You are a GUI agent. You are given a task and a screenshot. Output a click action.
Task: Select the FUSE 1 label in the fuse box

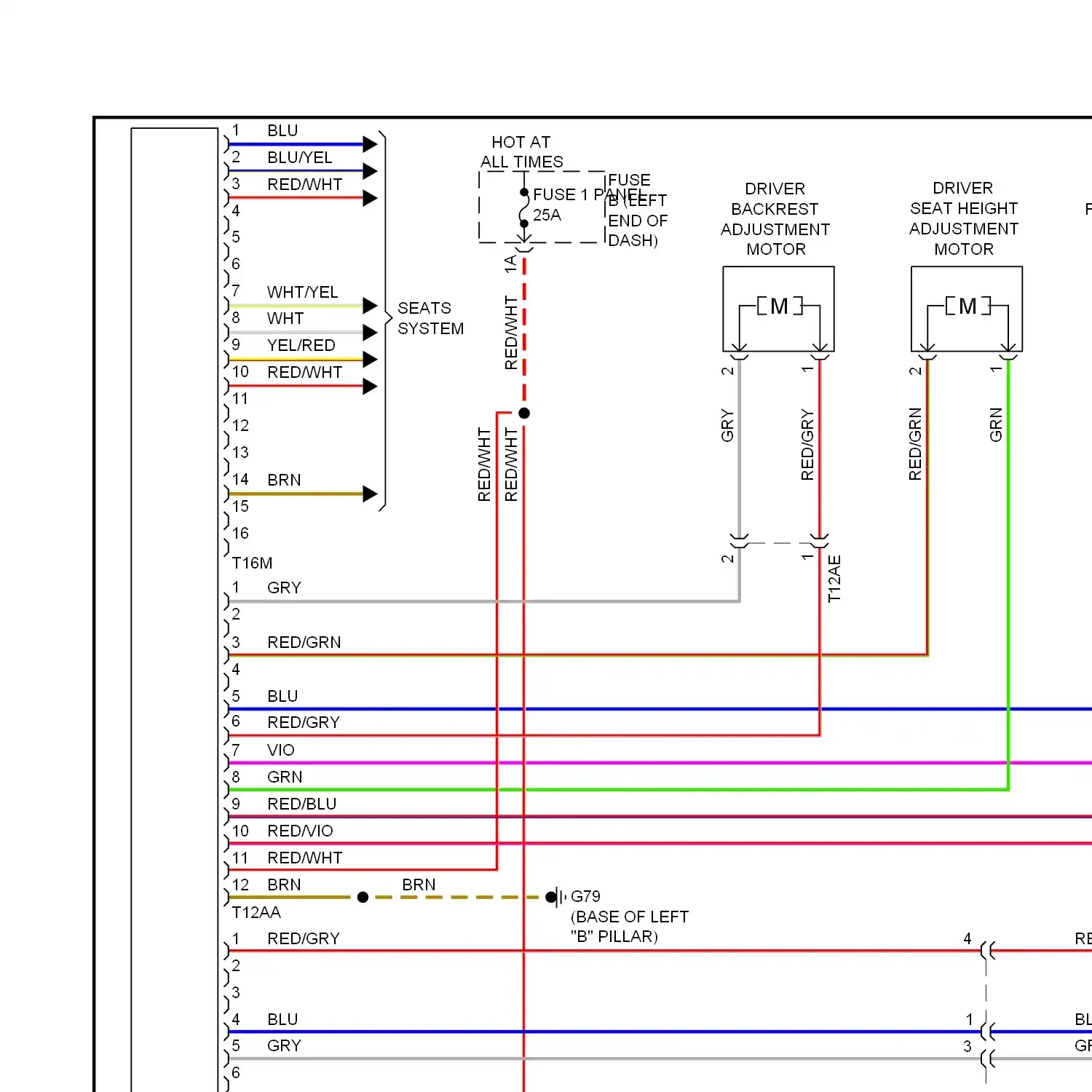coord(560,195)
